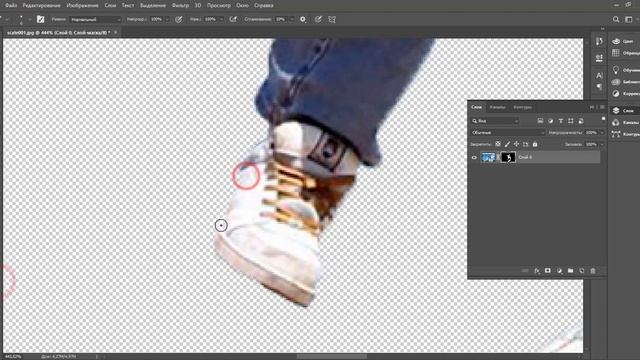The image size is (640, 360).
Task: Open the layer Fill dropdown arrow
Action: pyautogui.click(x=601, y=144)
